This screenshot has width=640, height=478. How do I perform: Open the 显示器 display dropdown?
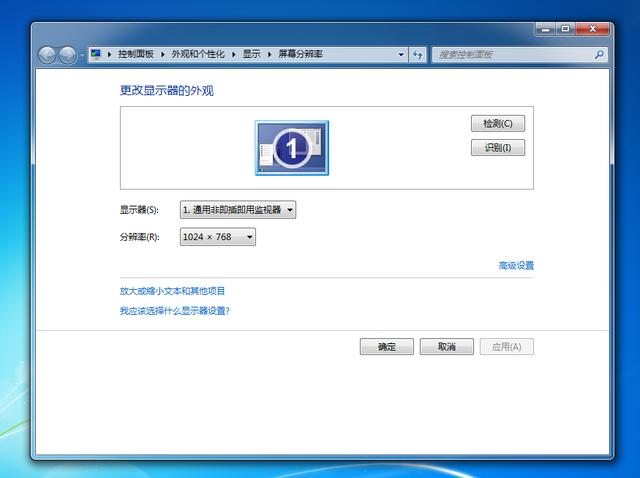click(x=238, y=210)
